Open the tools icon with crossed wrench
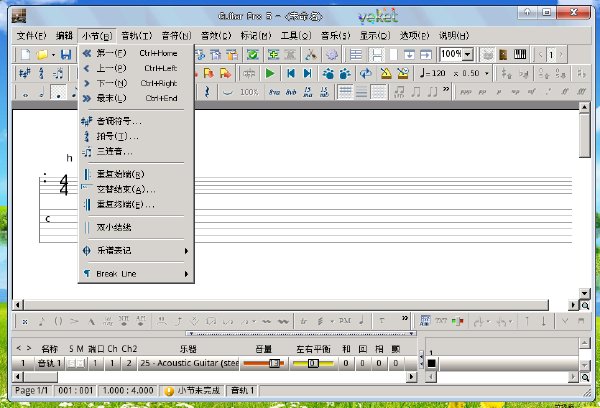 pos(311,55)
